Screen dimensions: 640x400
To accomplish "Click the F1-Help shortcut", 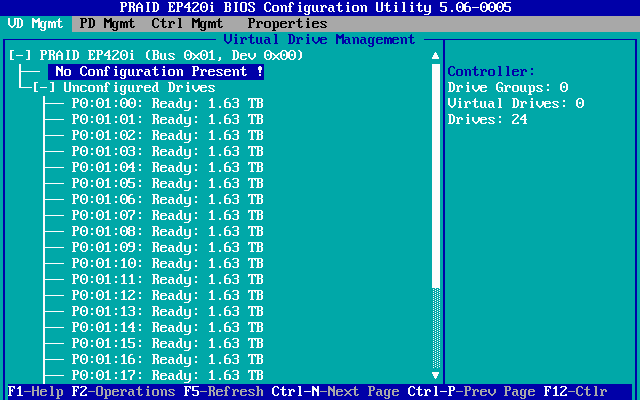I will (36, 392).
